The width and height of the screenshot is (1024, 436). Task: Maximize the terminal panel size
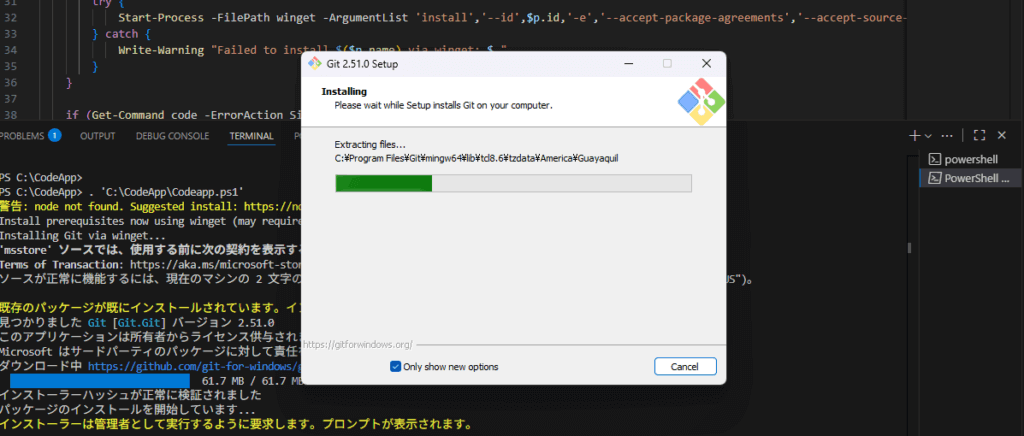980,135
